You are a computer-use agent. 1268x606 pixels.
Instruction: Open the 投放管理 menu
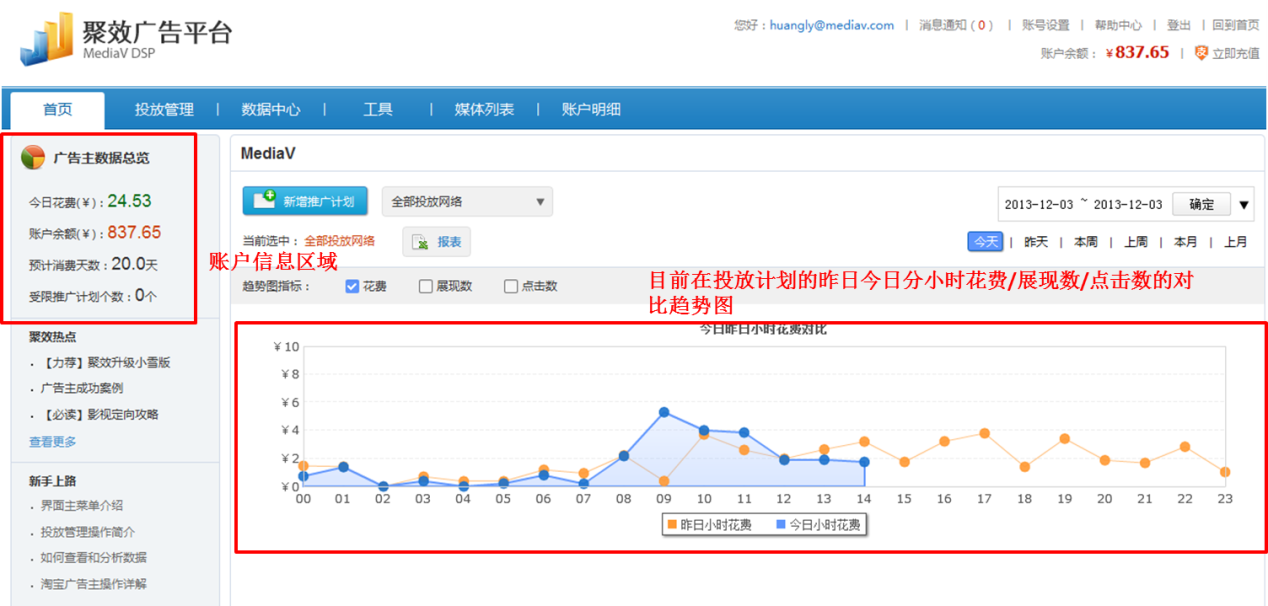(x=164, y=110)
